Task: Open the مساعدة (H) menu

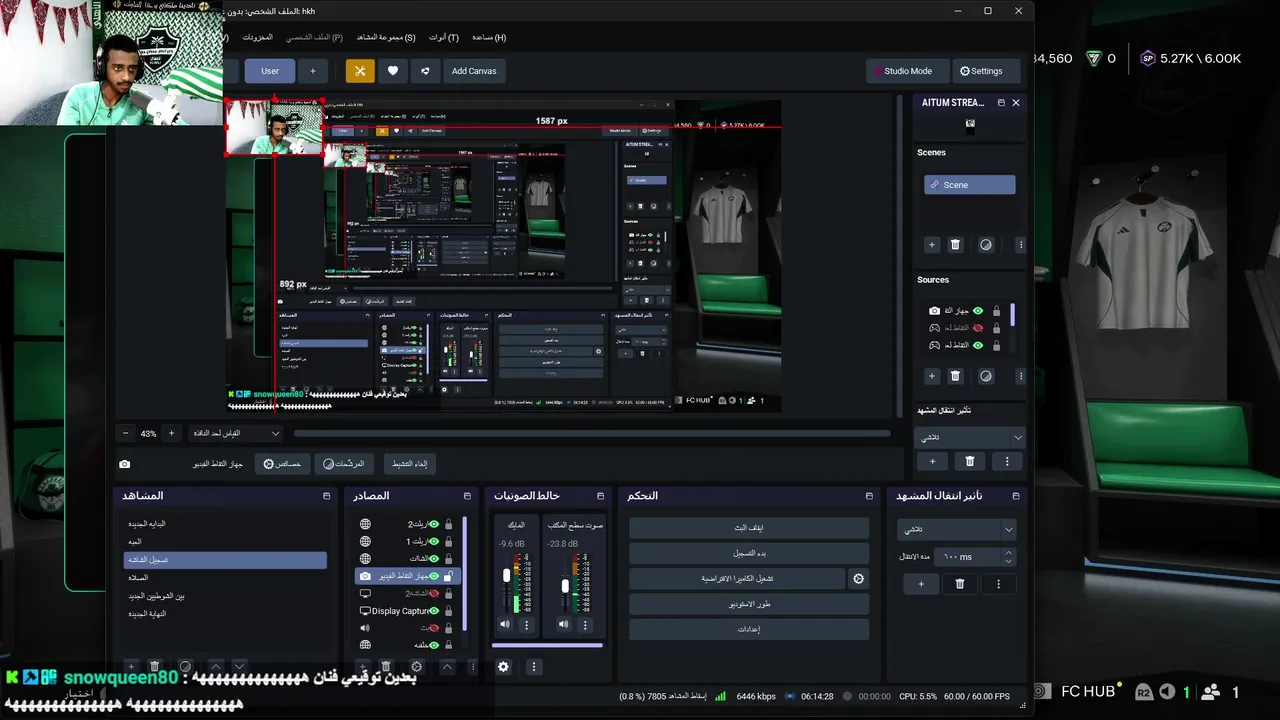Action: pos(489,37)
